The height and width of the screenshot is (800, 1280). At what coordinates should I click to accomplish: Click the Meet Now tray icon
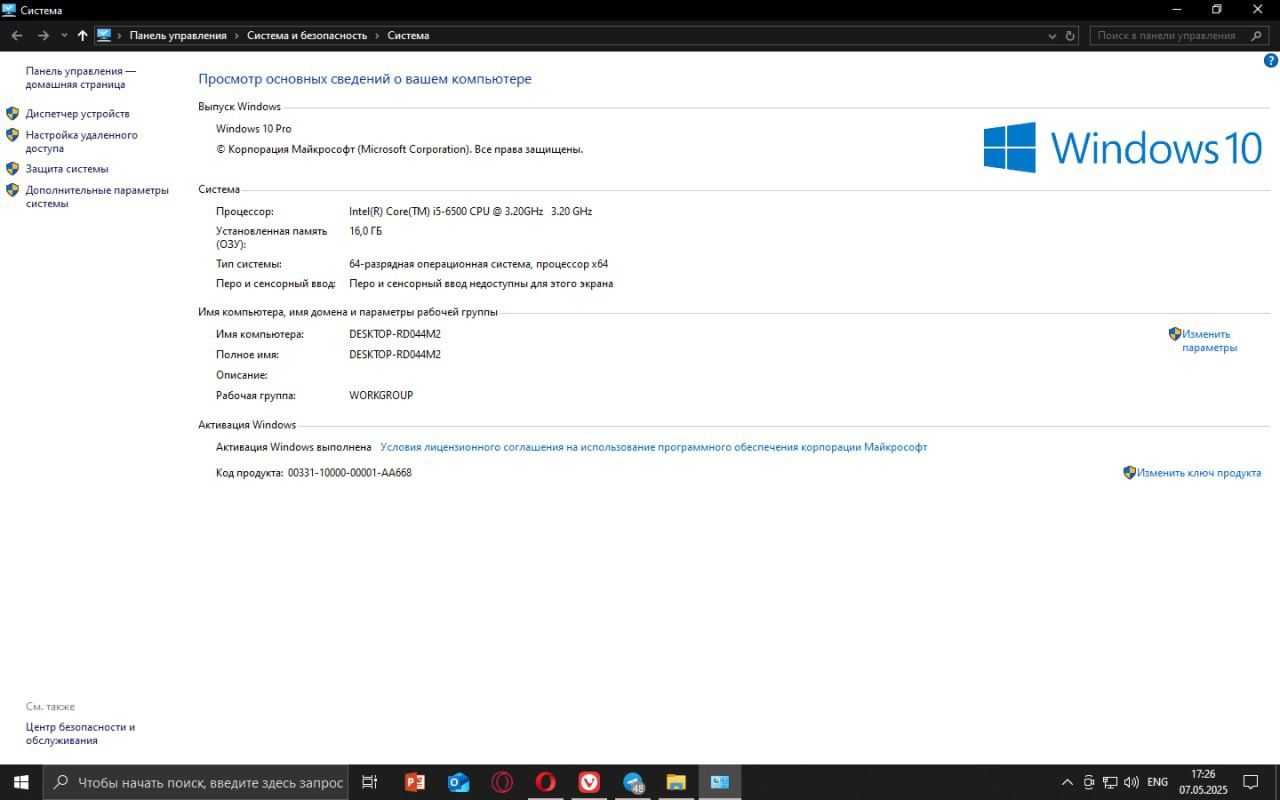tap(1089, 782)
